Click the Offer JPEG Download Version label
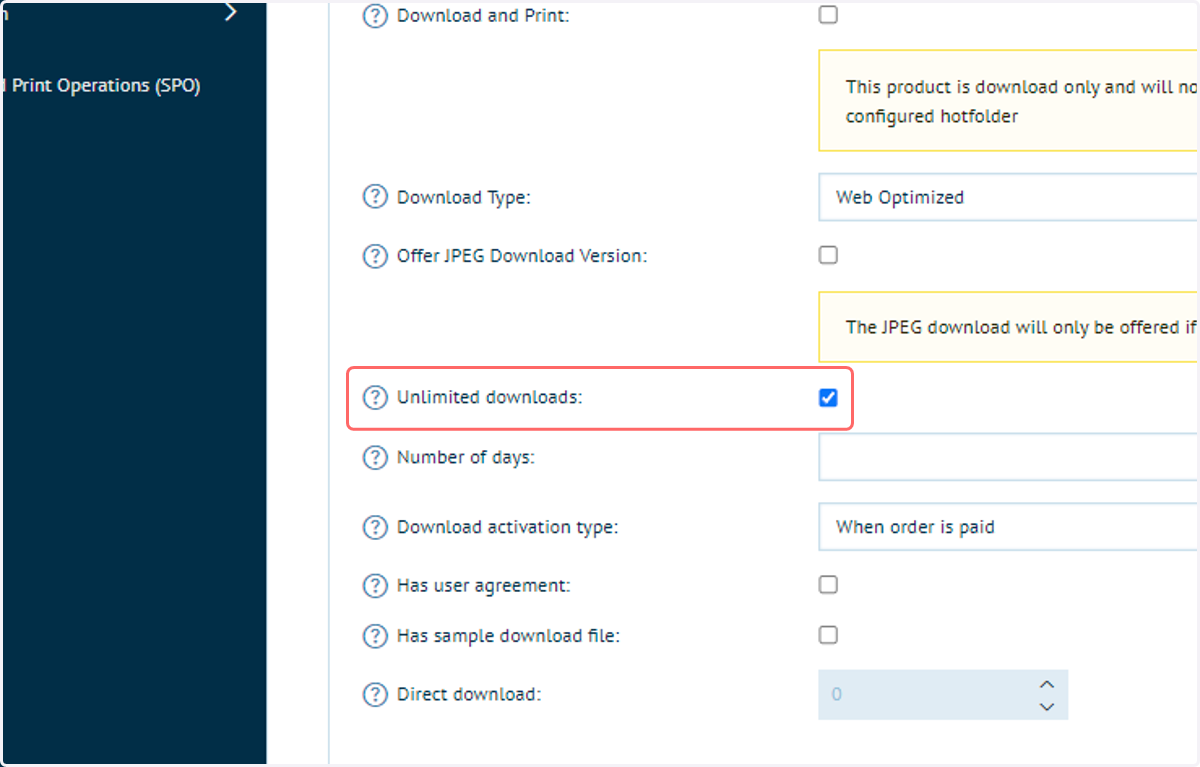1200x767 pixels. point(522,256)
